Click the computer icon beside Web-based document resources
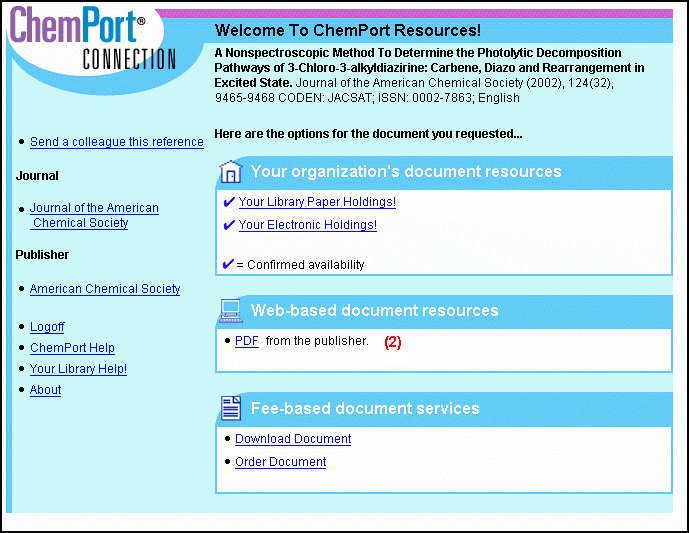 [x=230, y=311]
